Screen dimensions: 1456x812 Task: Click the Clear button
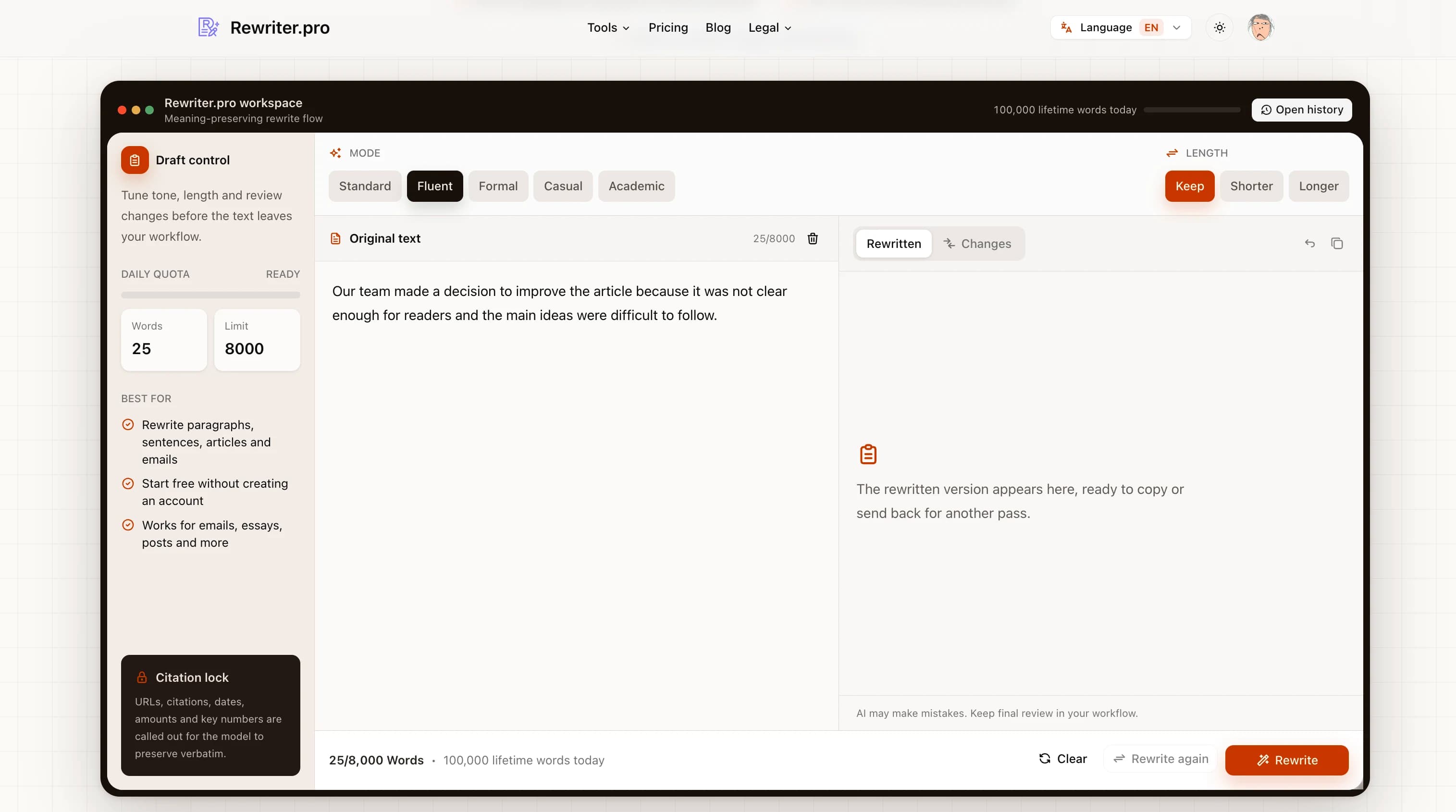[x=1062, y=759]
